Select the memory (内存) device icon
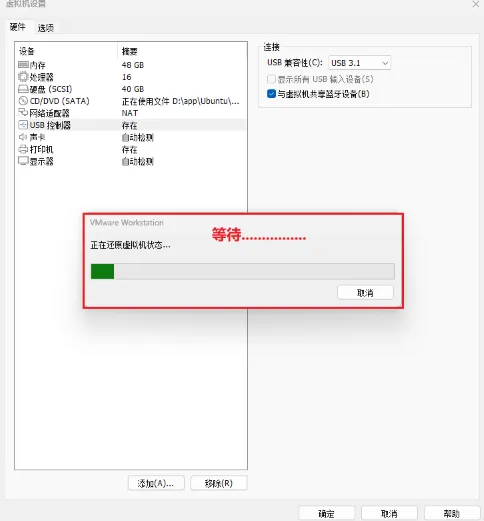The height and width of the screenshot is (521, 484). coord(23,65)
